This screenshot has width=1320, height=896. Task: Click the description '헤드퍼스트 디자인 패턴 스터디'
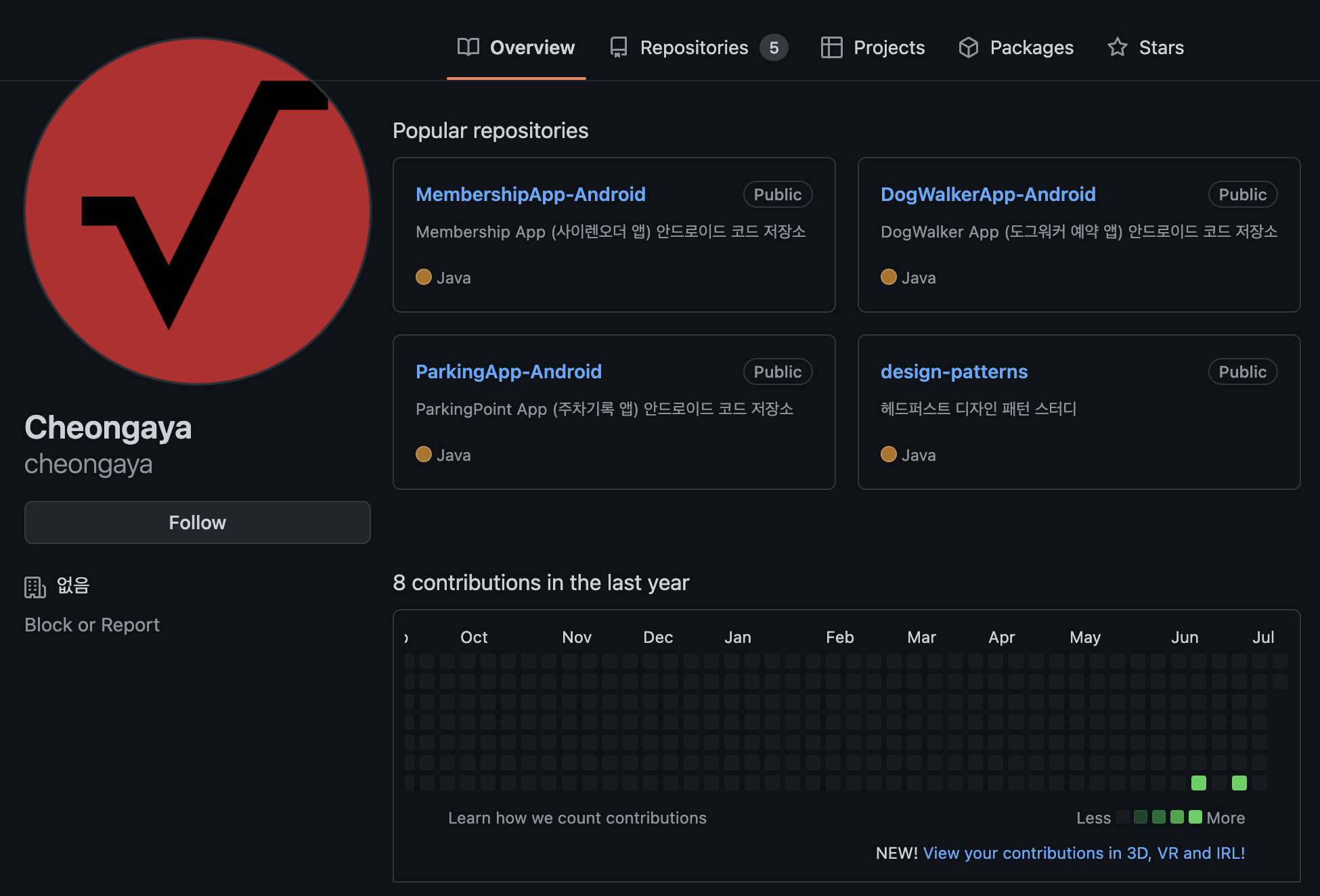pyautogui.click(x=979, y=409)
